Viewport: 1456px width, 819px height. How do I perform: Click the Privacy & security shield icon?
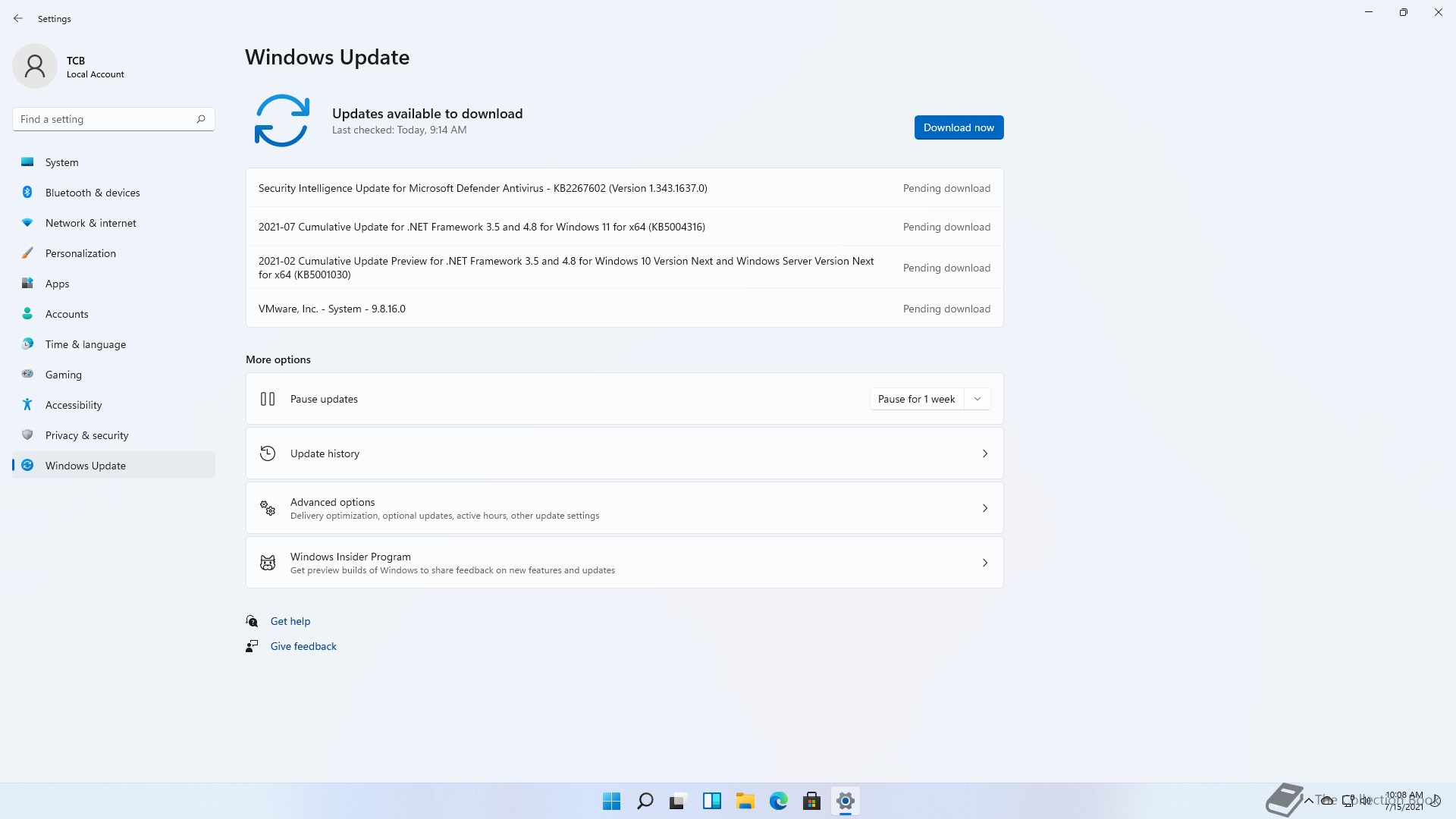click(27, 435)
